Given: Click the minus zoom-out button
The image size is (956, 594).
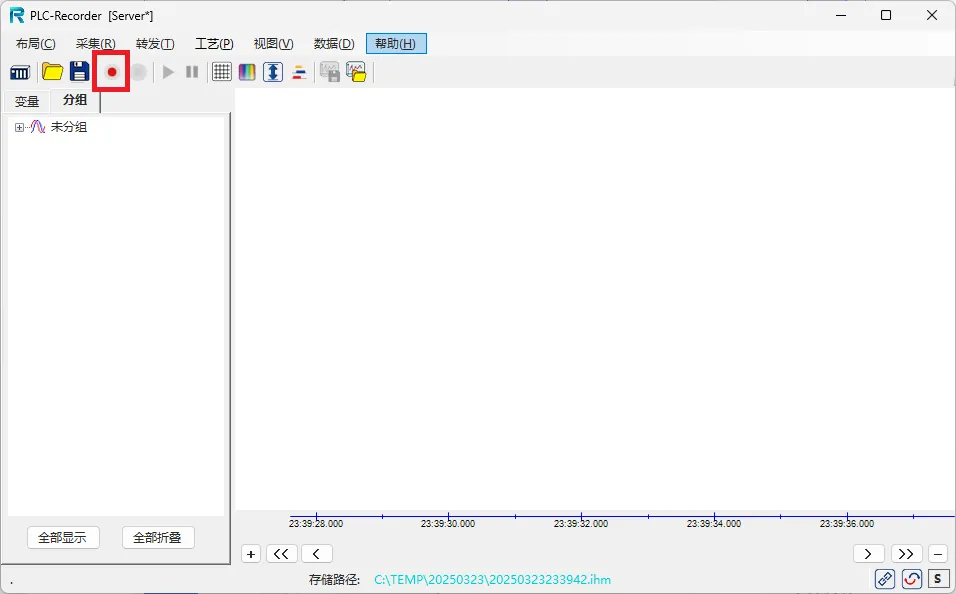Looking at the screenshot, I should point(938,554).
